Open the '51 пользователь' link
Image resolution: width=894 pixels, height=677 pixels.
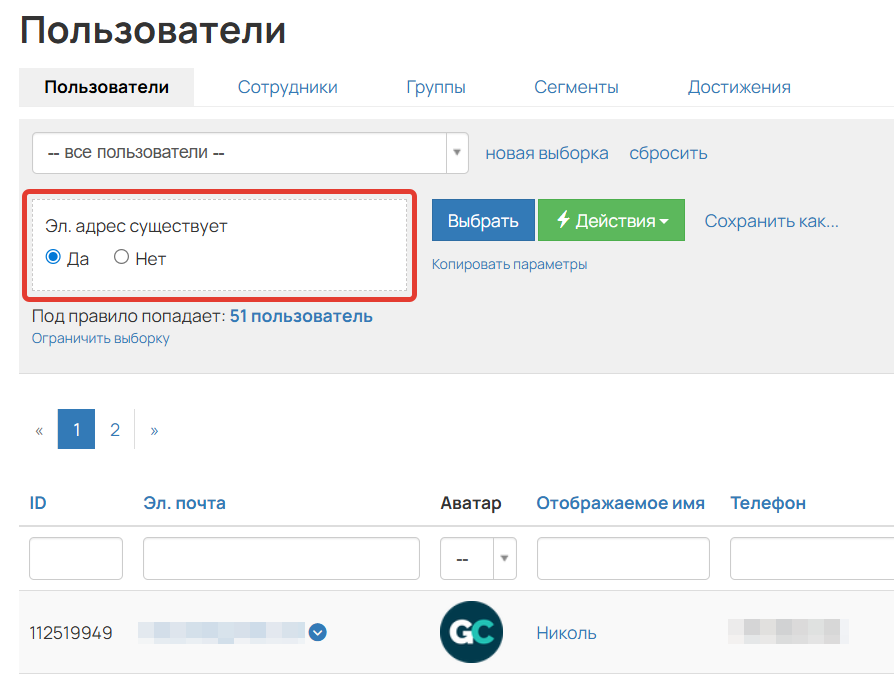pyautogui.click(x=301, y=315)
